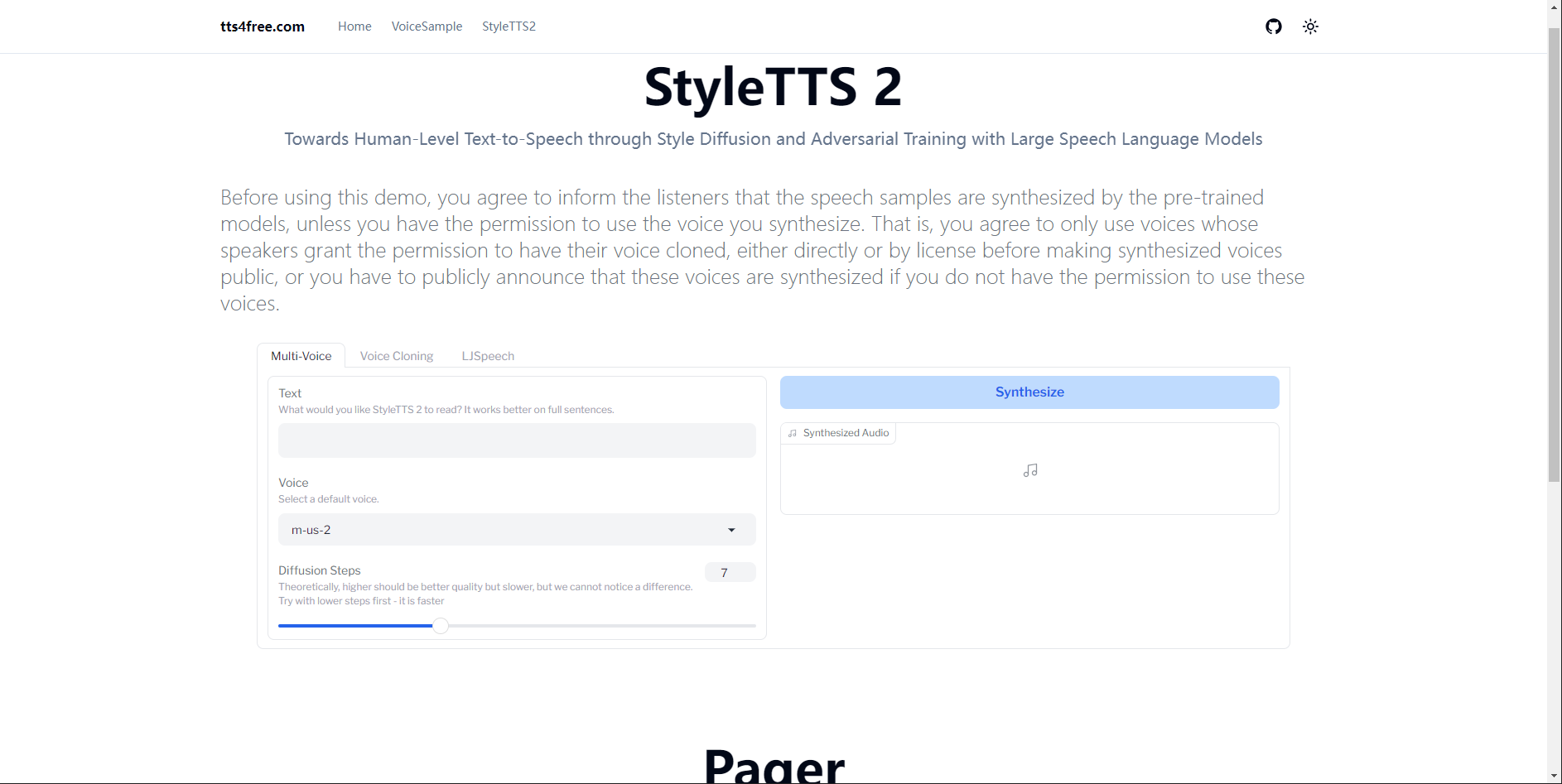Viewport: 1562px width, 784px height.
Task: Click the Voice dropdown arrow
Action: click(731, 530)
